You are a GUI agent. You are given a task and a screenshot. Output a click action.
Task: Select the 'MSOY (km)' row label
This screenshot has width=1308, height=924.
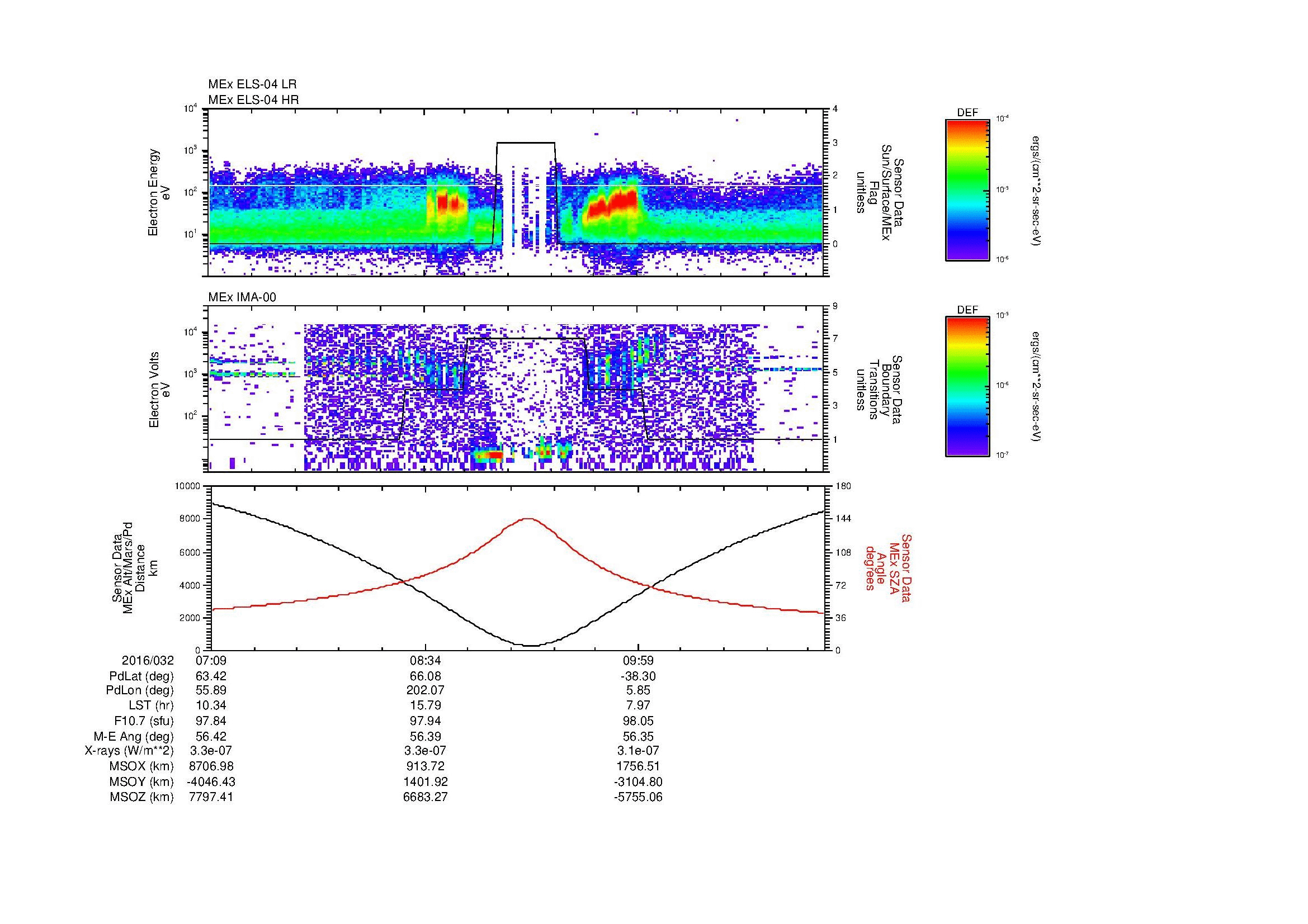click(x=142, y=781)
